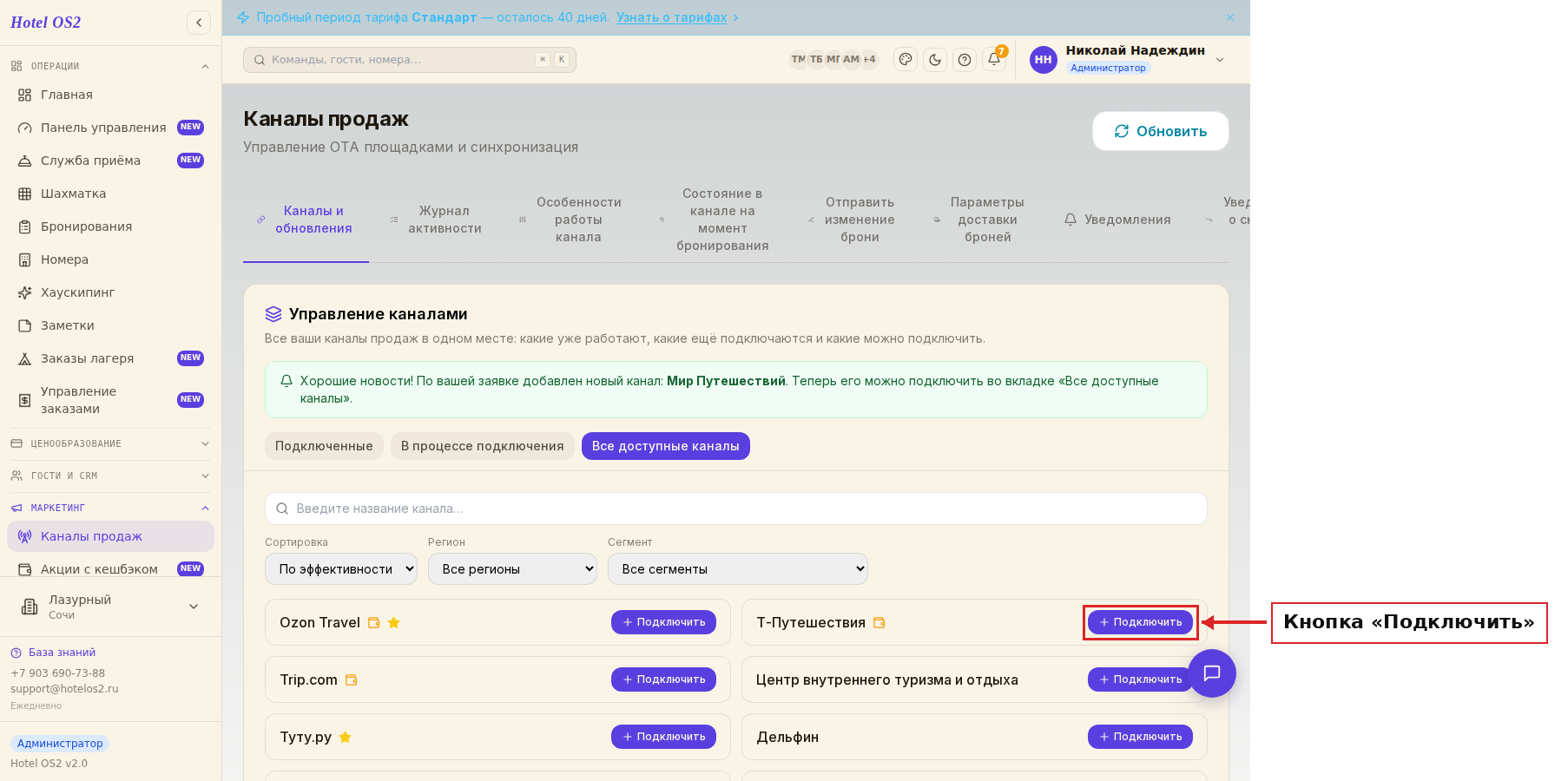Open Шахматка grid view
This screenshot has width=1568, height=781.
(x=110, y=194)
